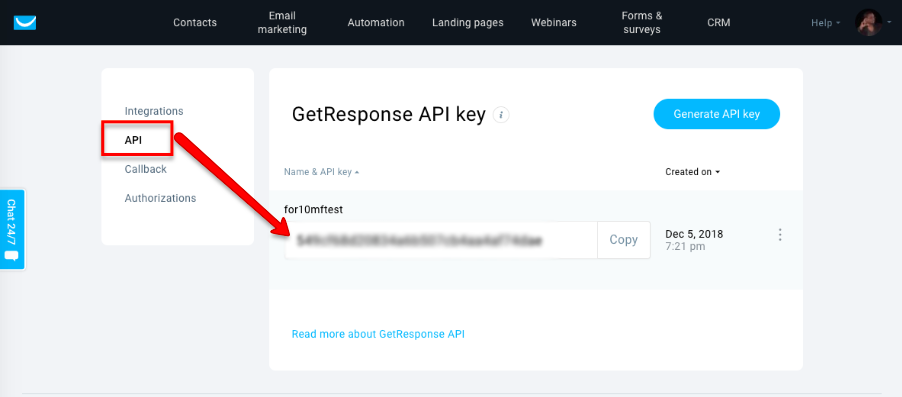Open Landing pages section
This screenshot has width=902, height=397.
pyautogui.click(x=468, y=22)
